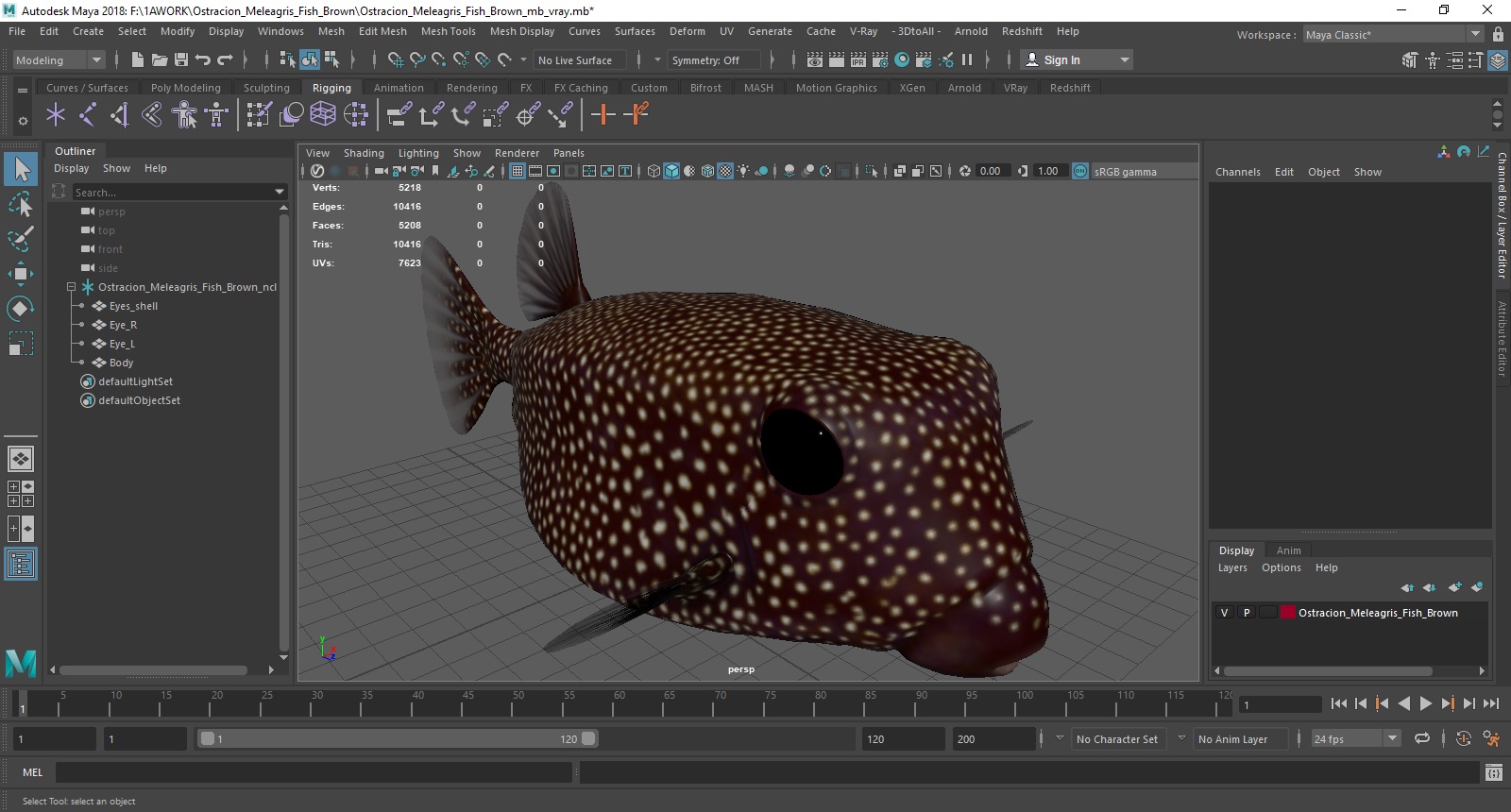Open the animation preferences icon

(1491, 738)
